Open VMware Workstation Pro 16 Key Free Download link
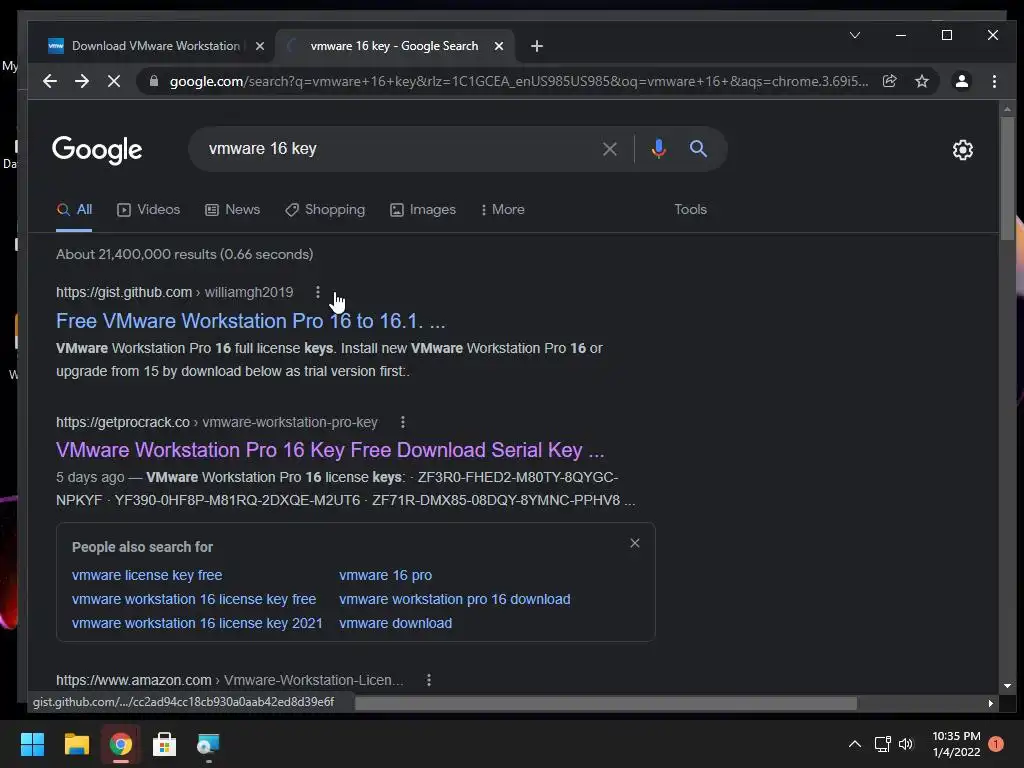Image resolution: width=1024 pixels, height=768 pixels. [x=330, y=450]
